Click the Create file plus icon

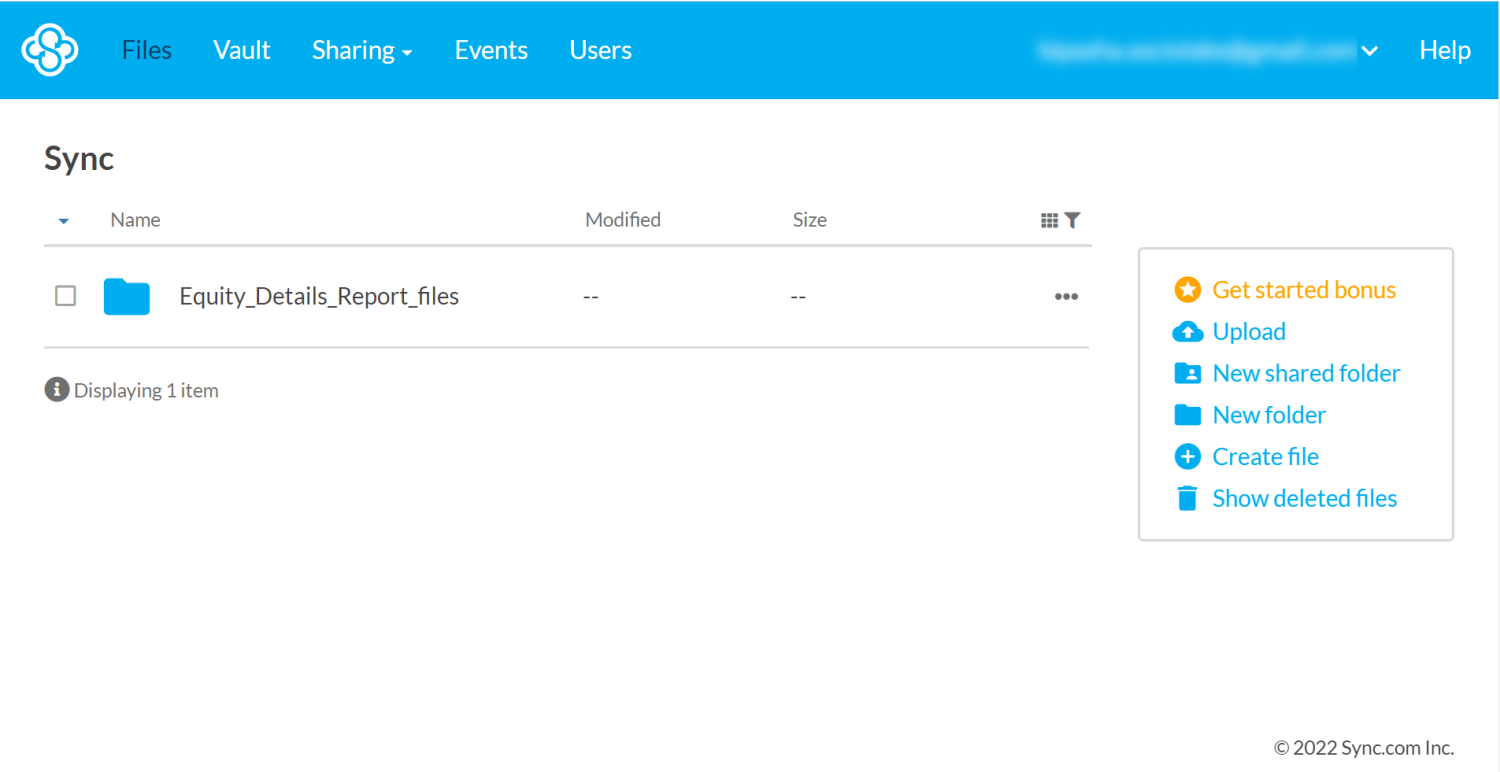tap(1187, 457)
